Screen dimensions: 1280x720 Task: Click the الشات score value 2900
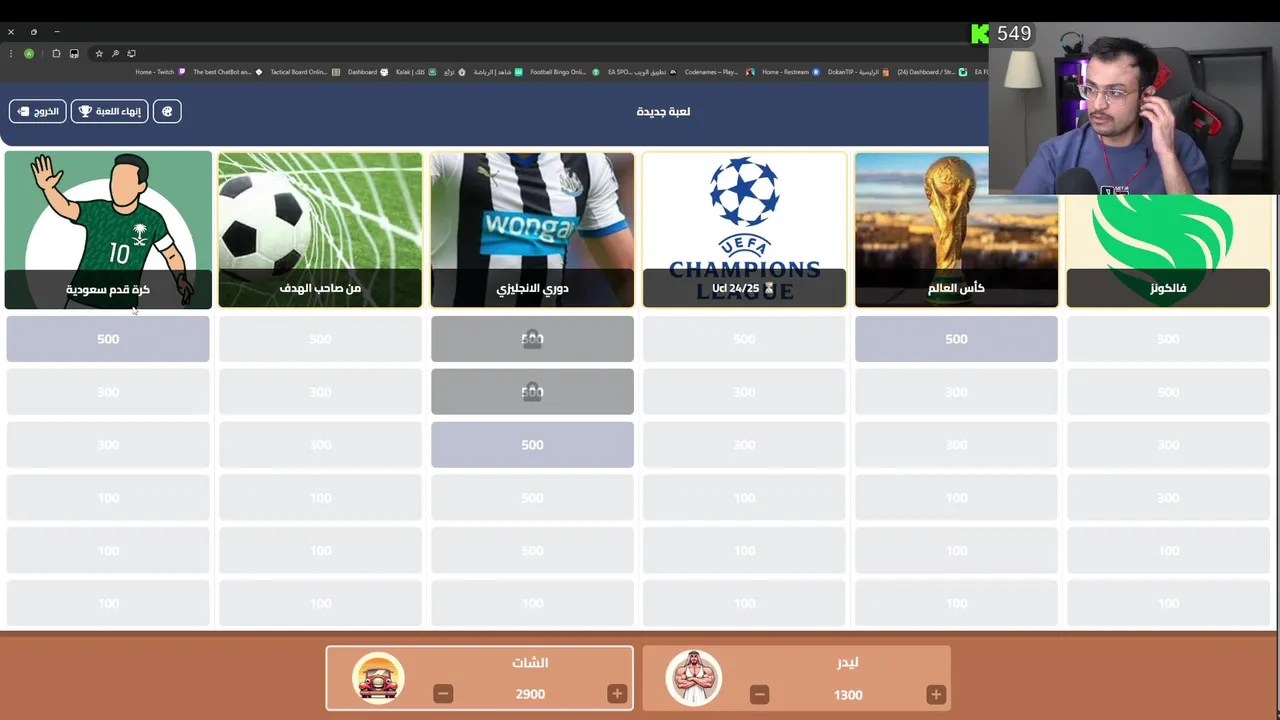pyautogui.click(x=530, y=694)
